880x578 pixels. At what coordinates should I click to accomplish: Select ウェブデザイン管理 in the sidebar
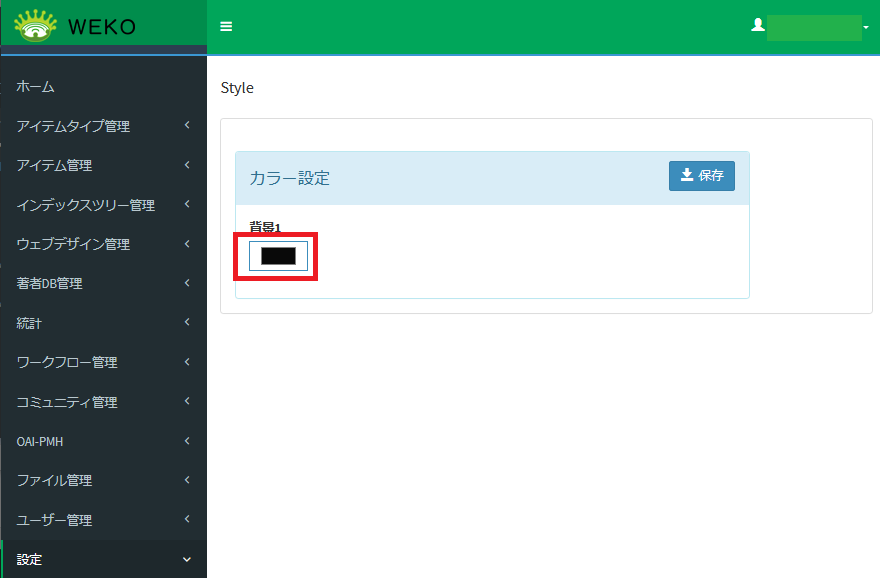[x=73, y=244]
